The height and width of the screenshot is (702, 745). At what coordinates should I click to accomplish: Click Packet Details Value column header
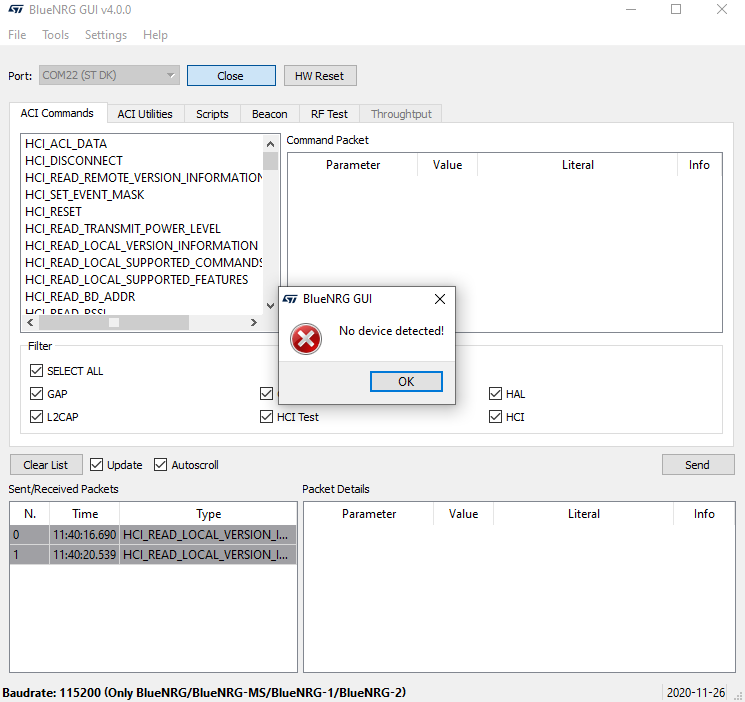coord(463,514)
